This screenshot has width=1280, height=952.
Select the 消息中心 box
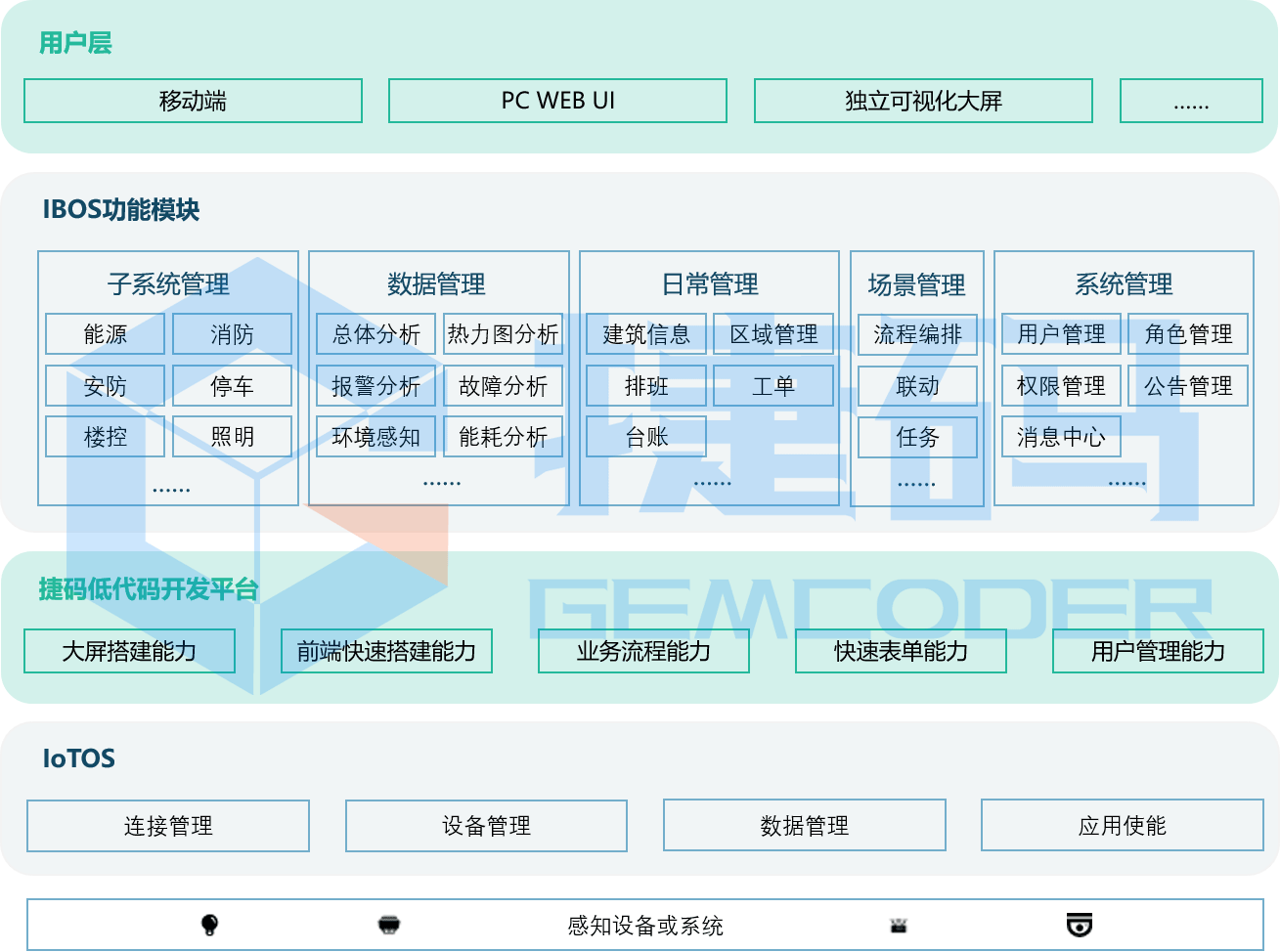(x=1062, y=437)
